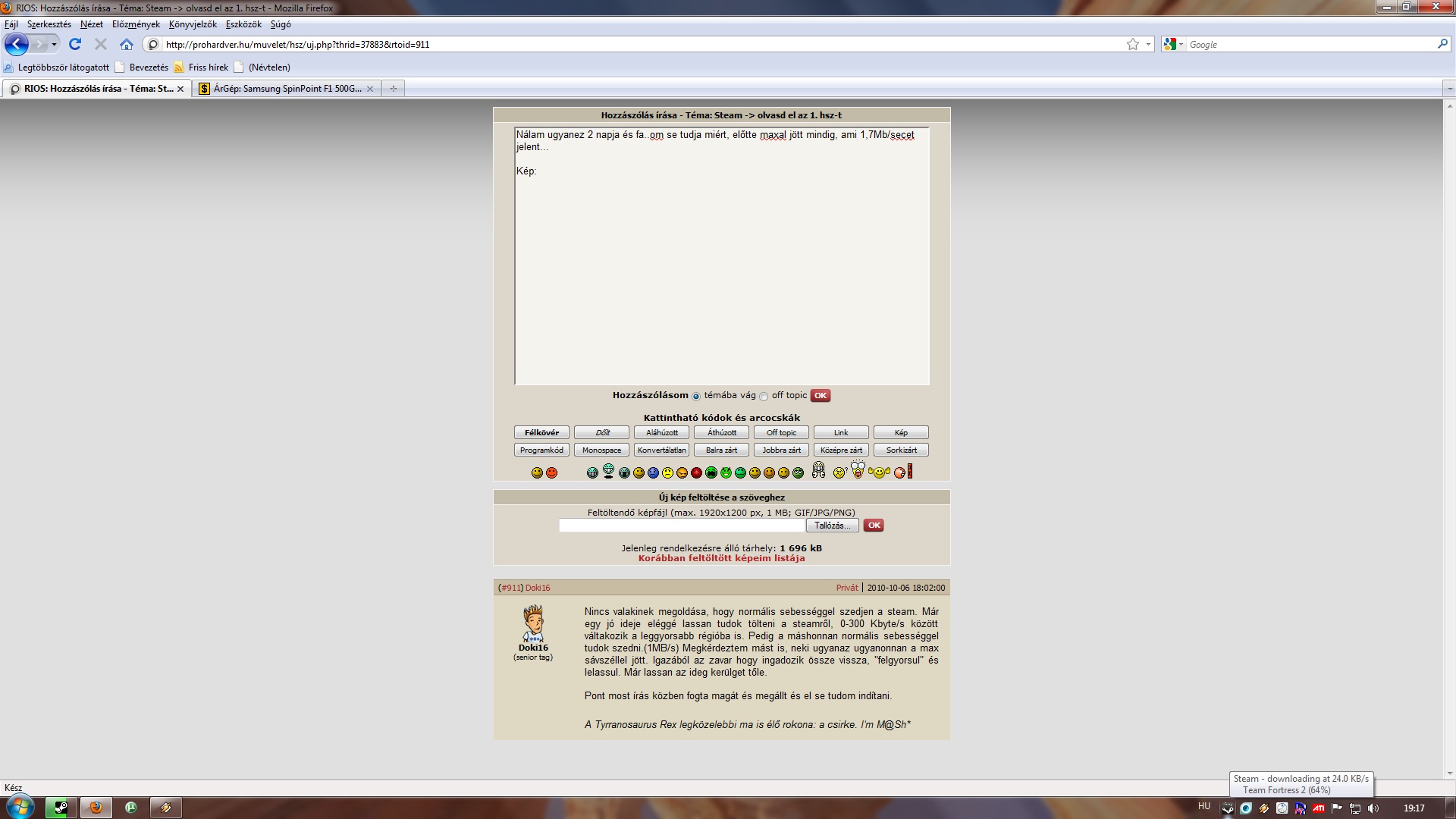Click the Félkövér formatting button
Screen dimensions: 1456x819
tap(541, 432)
